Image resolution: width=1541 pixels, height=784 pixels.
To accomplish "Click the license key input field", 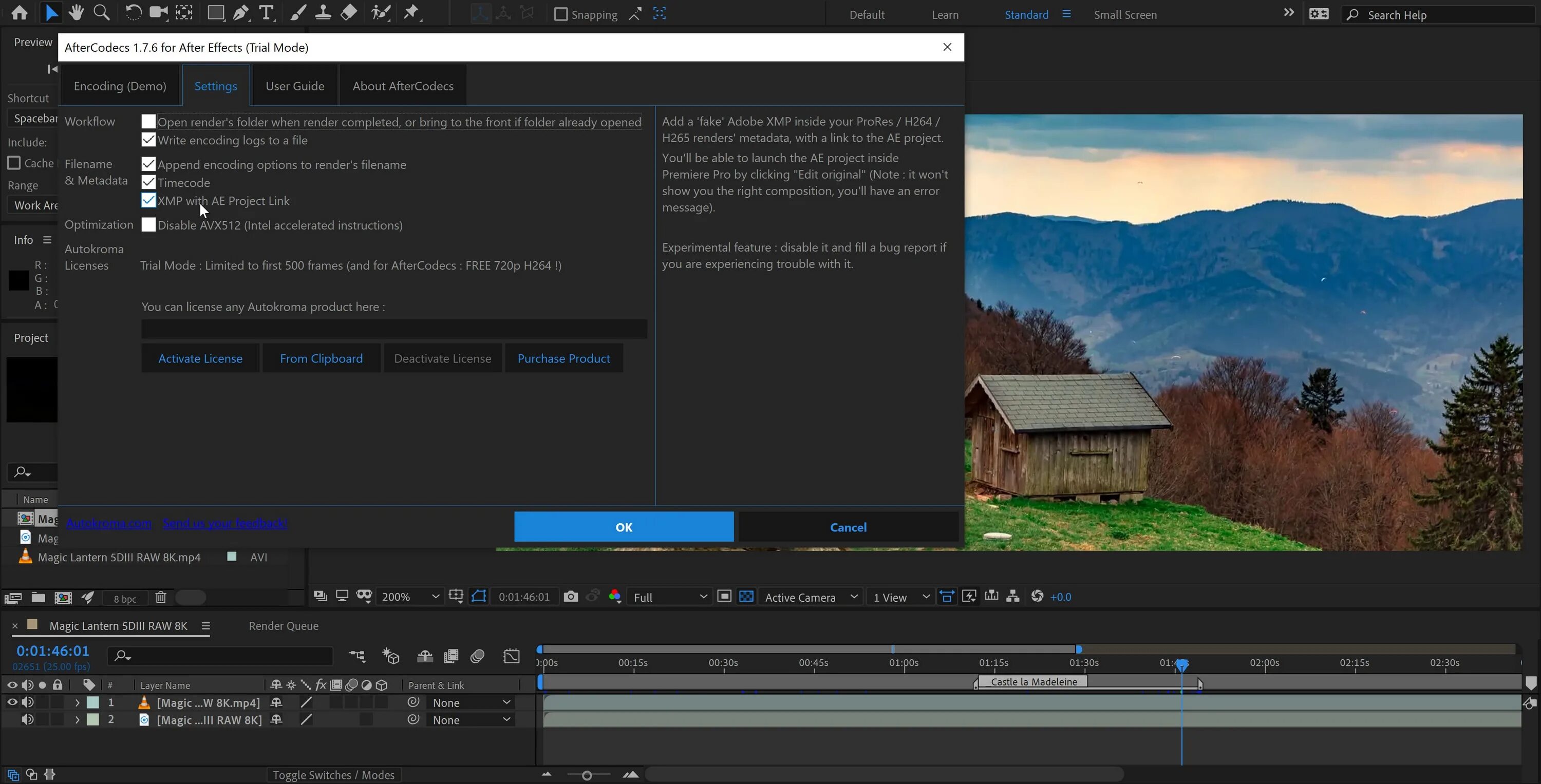I will point(393,329).
